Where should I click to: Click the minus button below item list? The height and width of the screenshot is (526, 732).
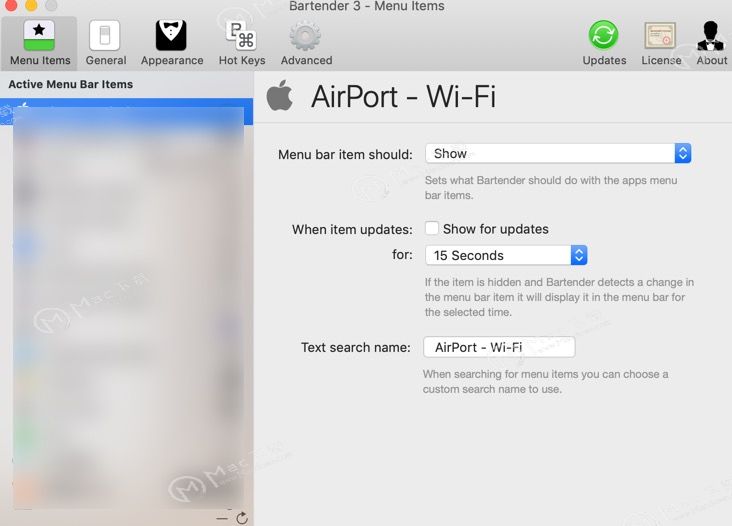click(222, 518)
